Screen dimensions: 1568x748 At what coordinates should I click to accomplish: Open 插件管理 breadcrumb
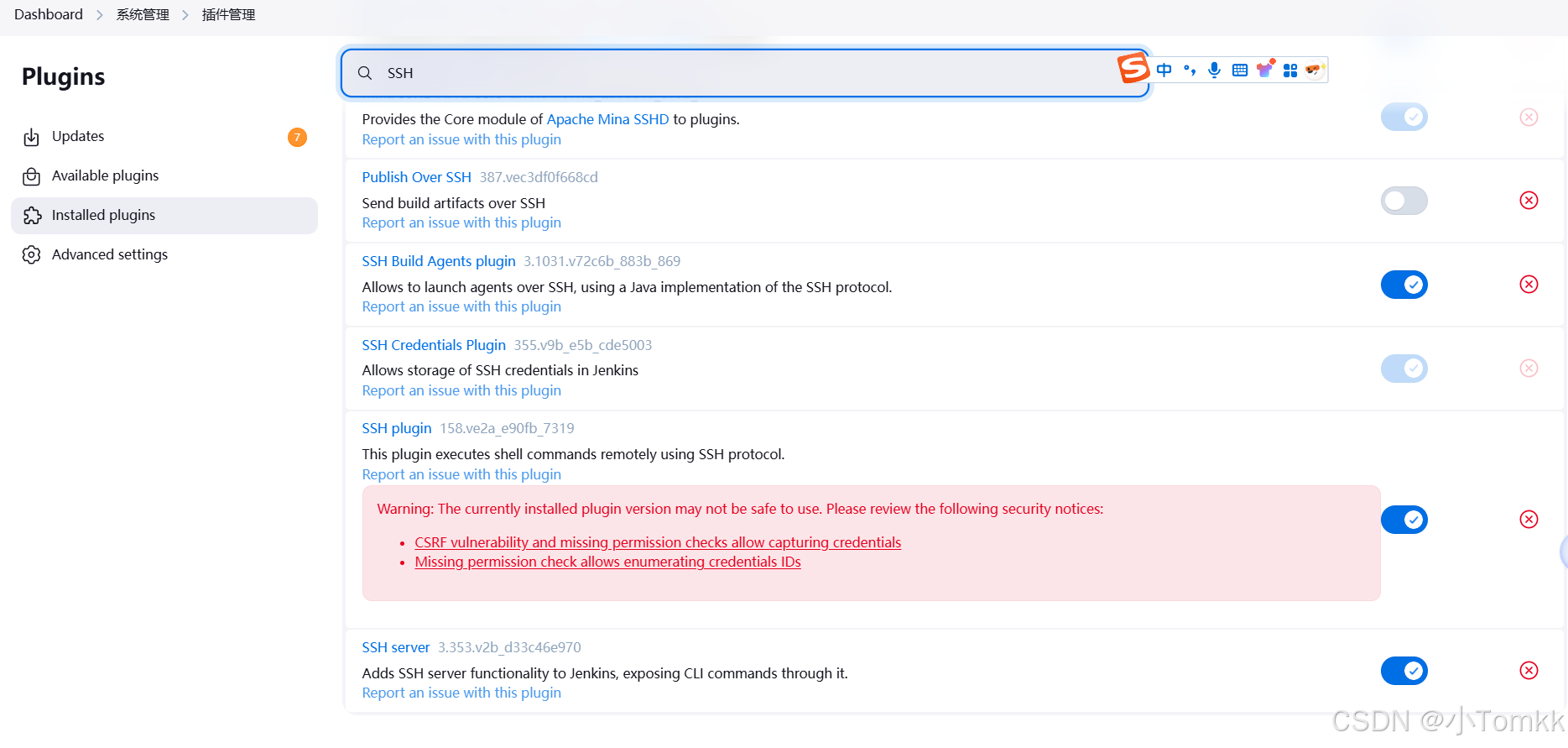pyautogui.click(x=228, y=15)
